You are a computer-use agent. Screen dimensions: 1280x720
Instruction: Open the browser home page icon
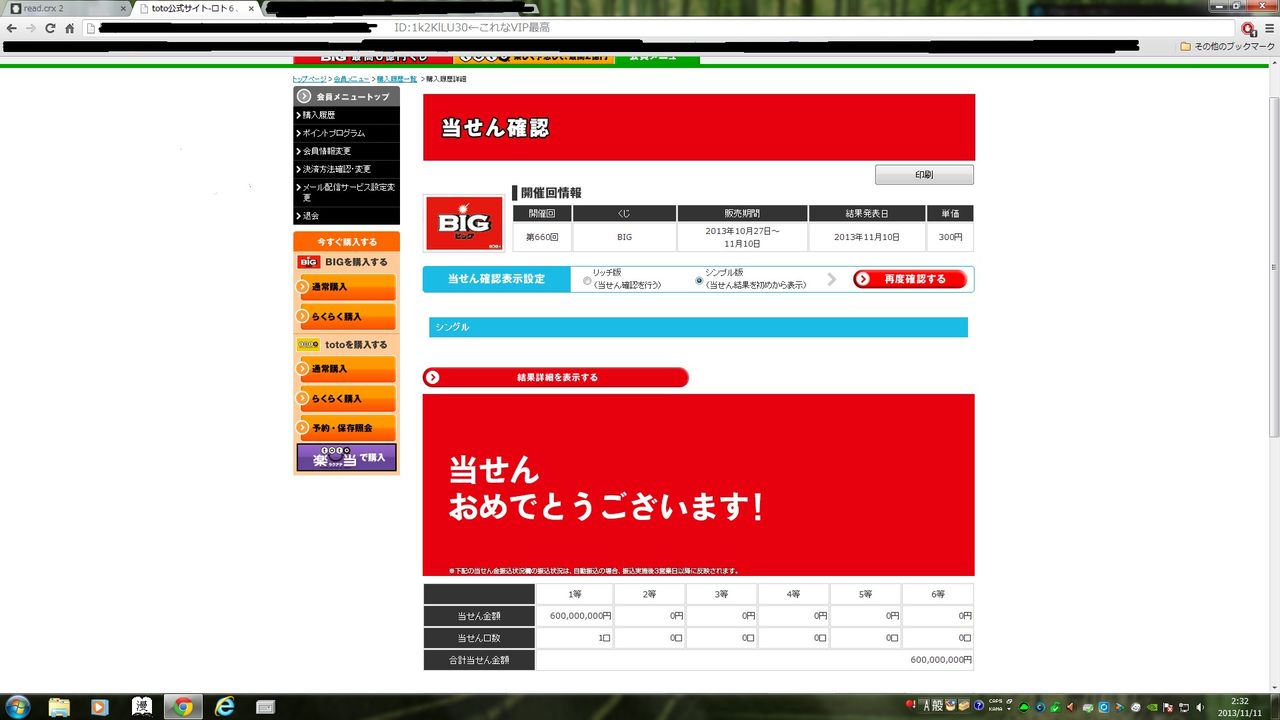point(70,28)
